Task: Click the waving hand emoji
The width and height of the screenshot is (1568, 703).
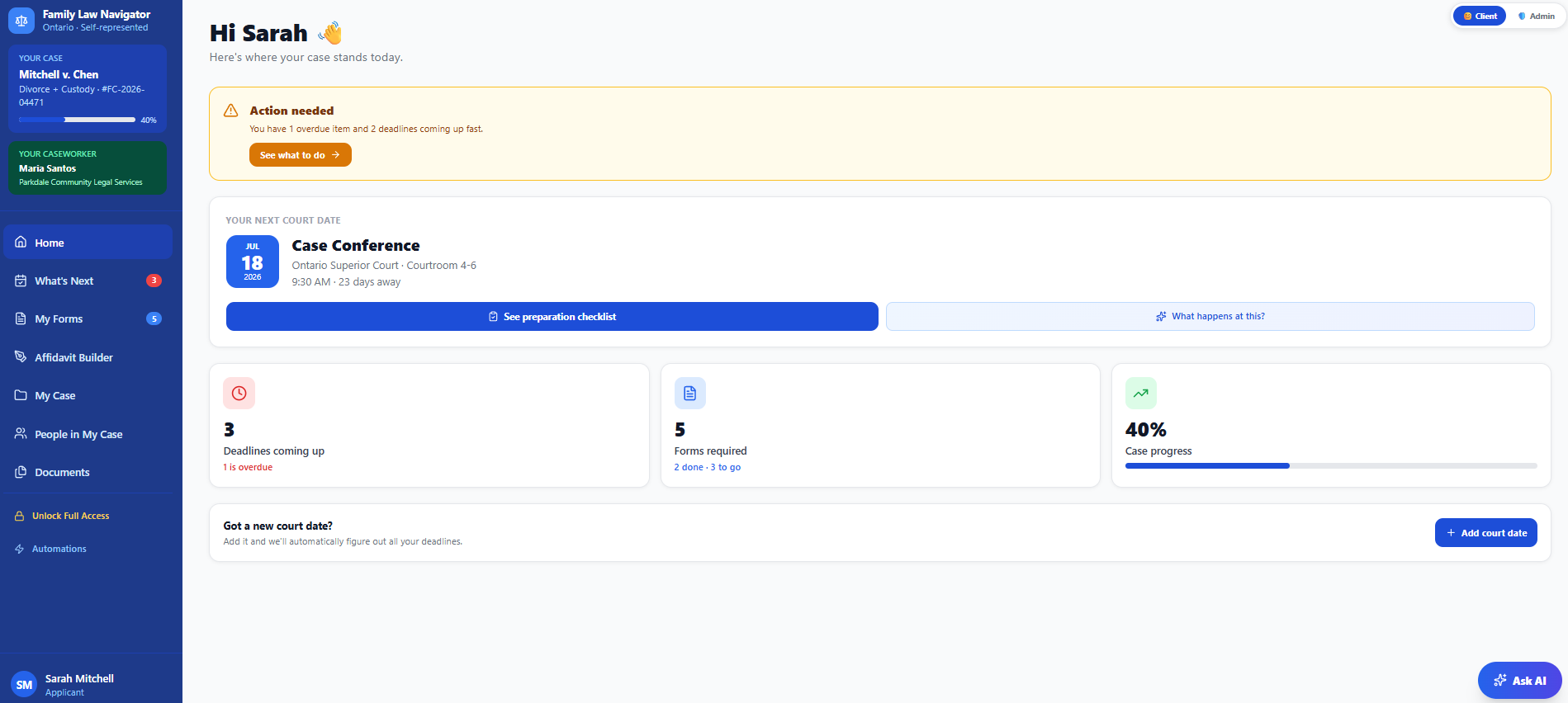Action: (x=330, y=33)
